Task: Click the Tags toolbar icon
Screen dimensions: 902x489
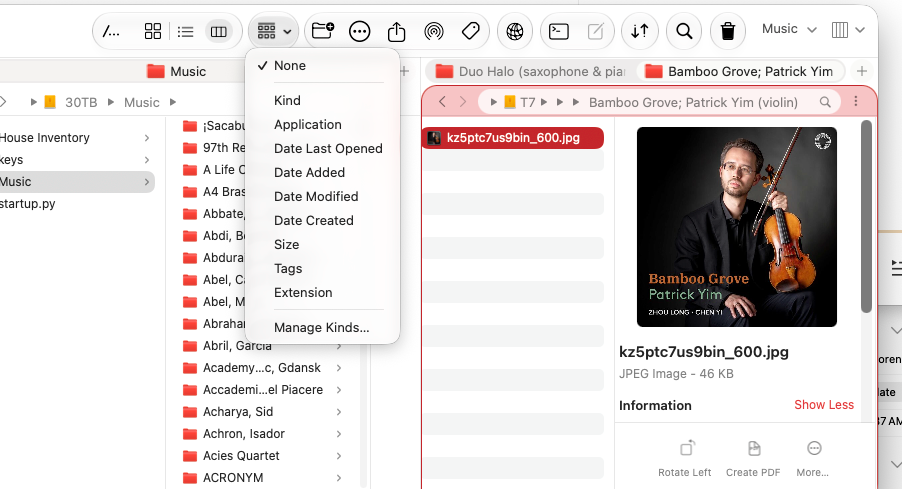Action: (x=471, y=30)
